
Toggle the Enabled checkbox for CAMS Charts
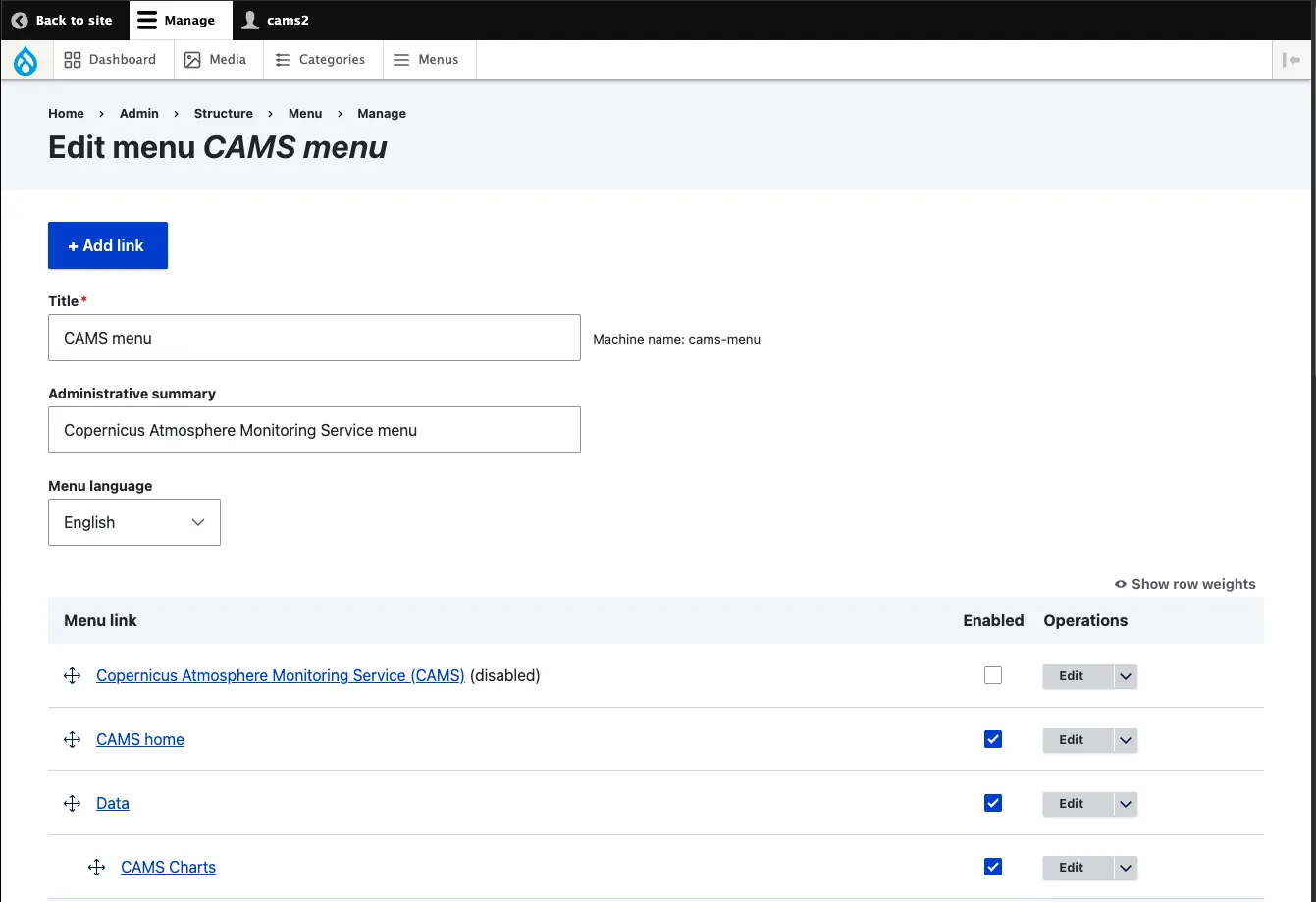[x=993, y=867]
